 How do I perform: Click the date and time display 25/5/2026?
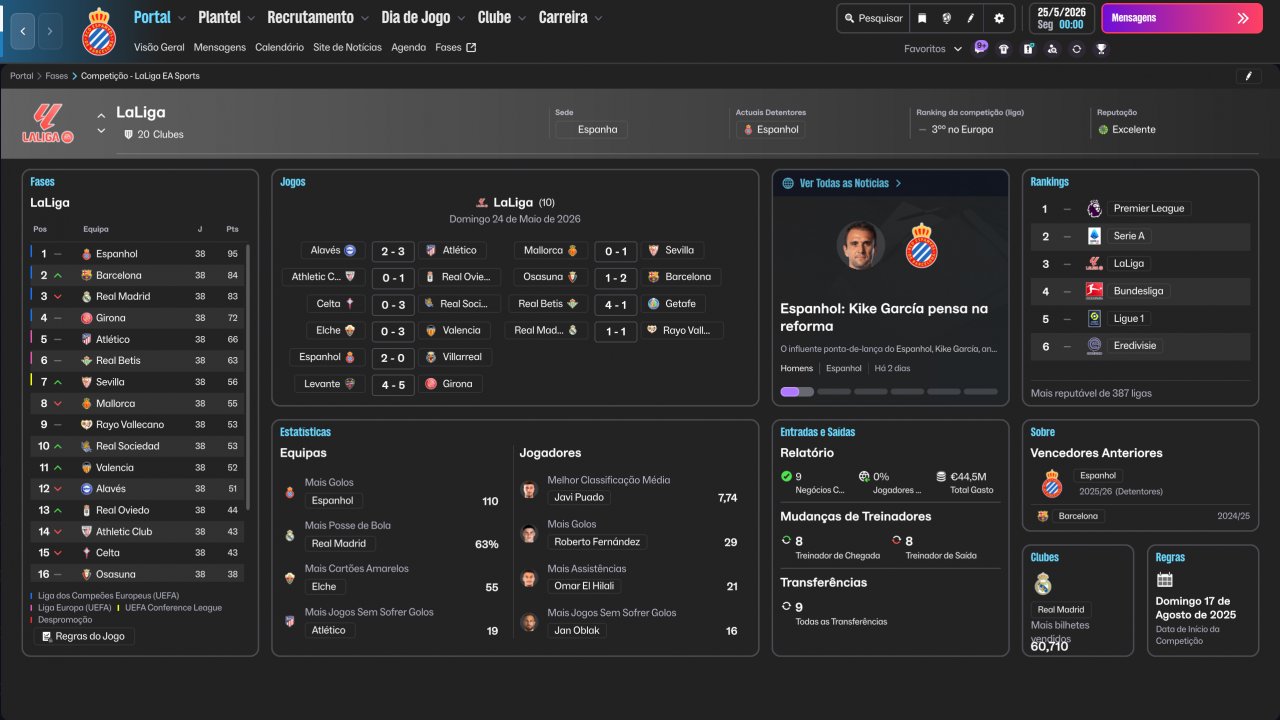[x=1060, y=18]
